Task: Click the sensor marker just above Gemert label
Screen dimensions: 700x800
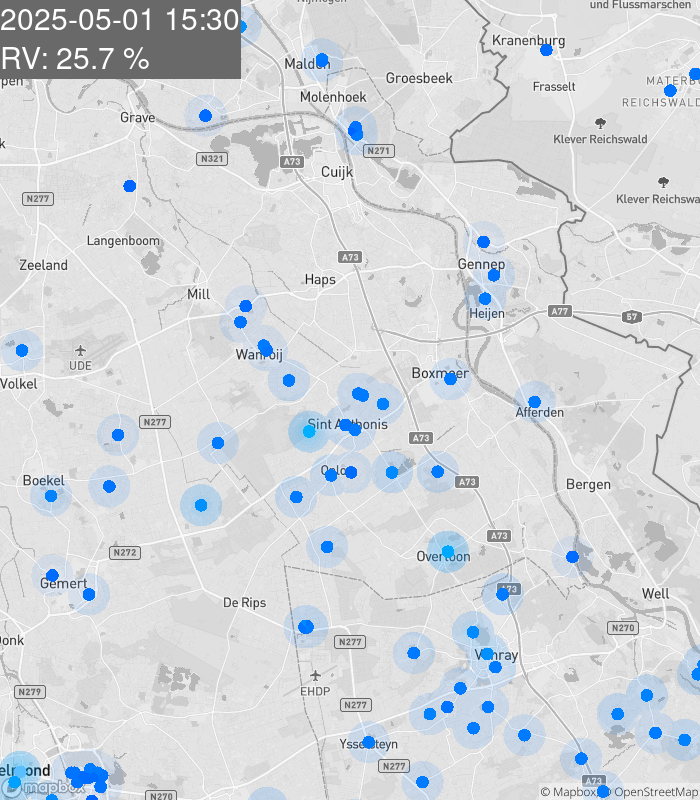Action: coord(52,576)
